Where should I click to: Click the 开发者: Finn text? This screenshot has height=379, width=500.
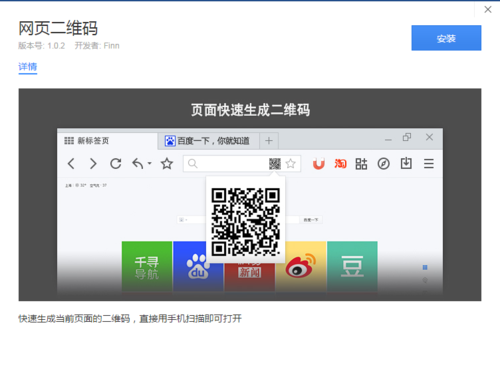point(97,46)
